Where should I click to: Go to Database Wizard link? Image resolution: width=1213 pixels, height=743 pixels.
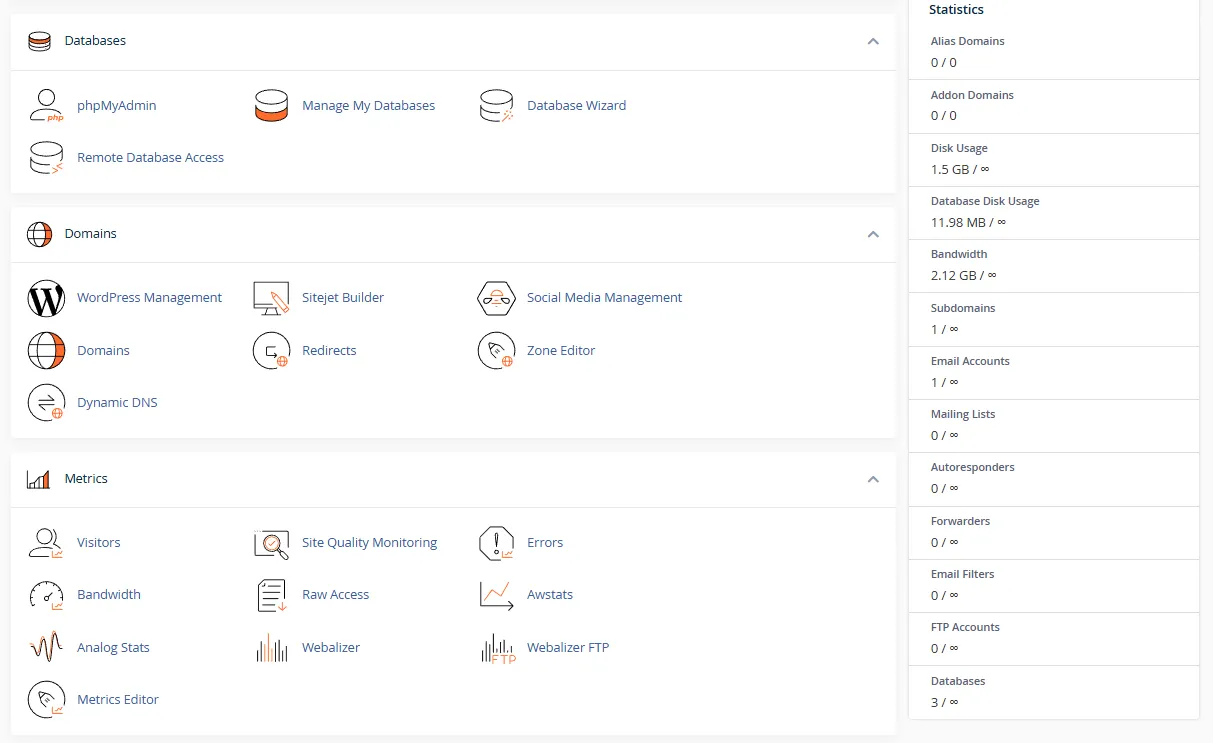[576, 105]
